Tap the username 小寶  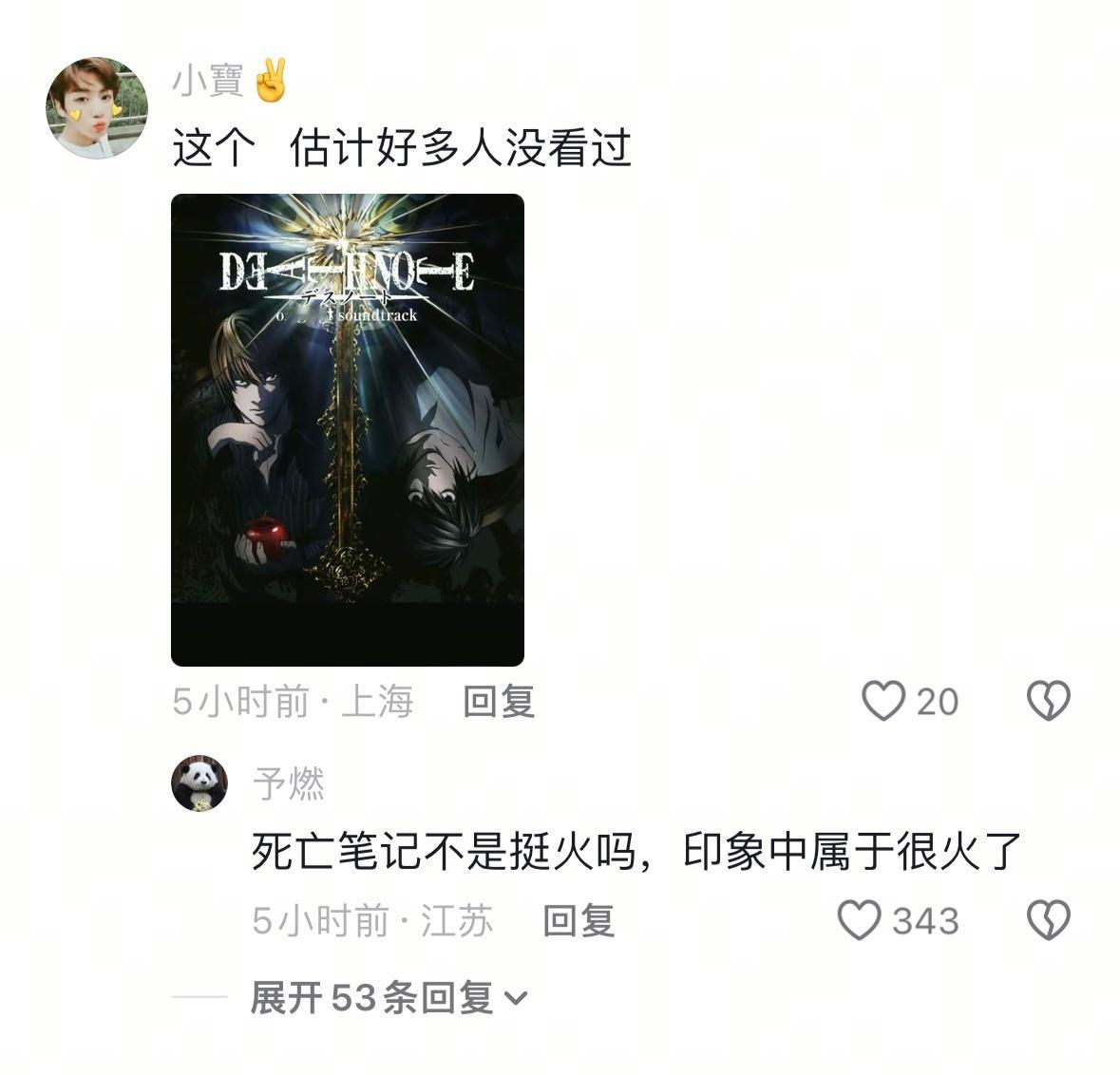point(208,80)
